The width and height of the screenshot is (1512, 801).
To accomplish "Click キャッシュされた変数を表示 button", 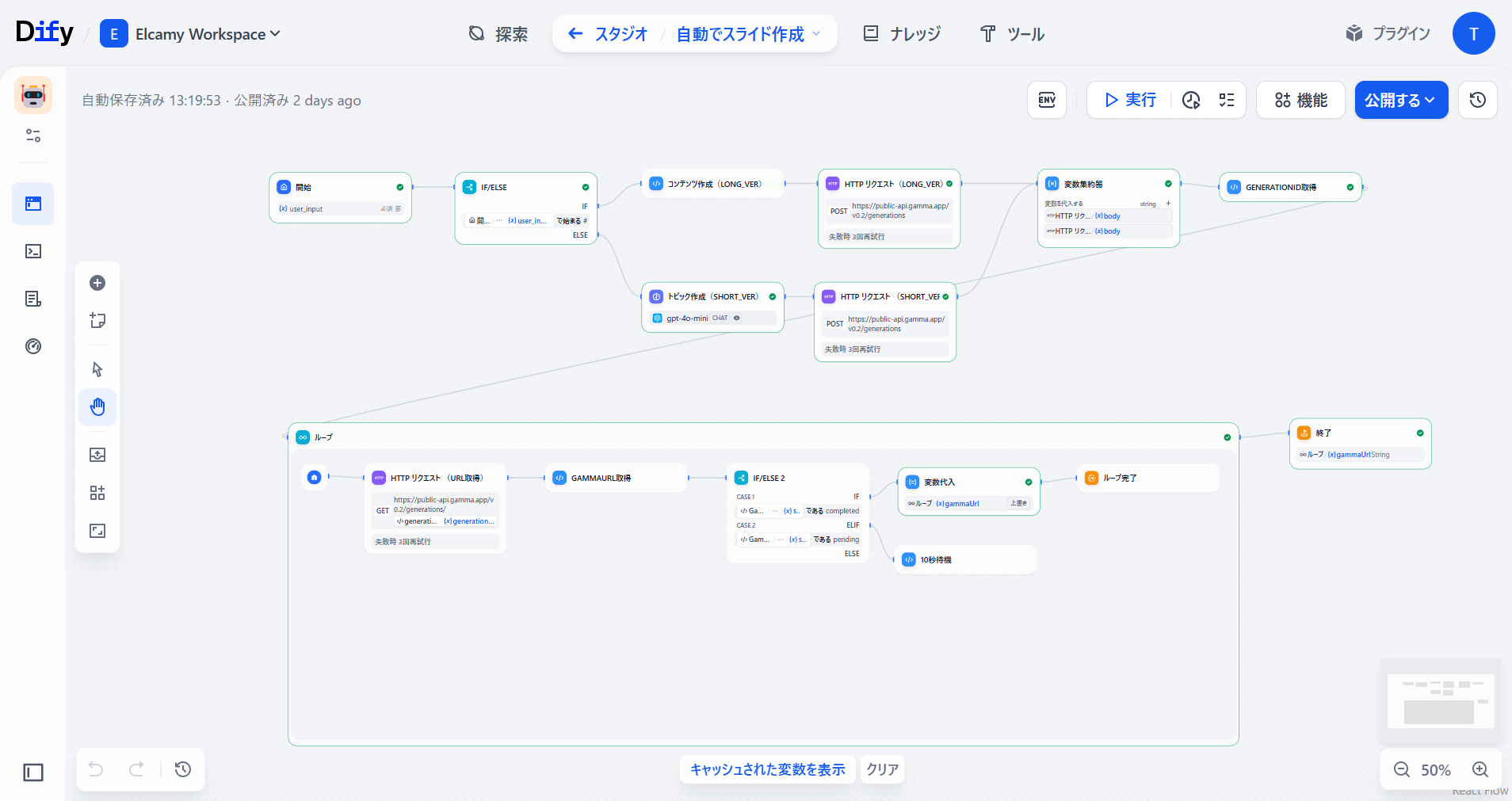I will [x=767, y=769].
